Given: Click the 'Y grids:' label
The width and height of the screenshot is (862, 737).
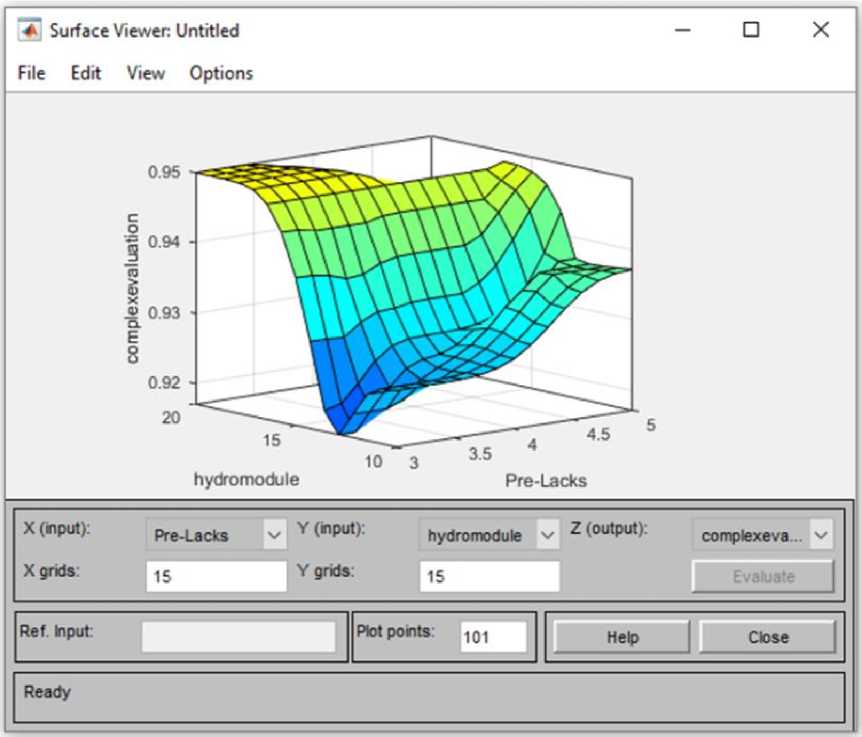Looking at the screenshot, I should [325, 571].
